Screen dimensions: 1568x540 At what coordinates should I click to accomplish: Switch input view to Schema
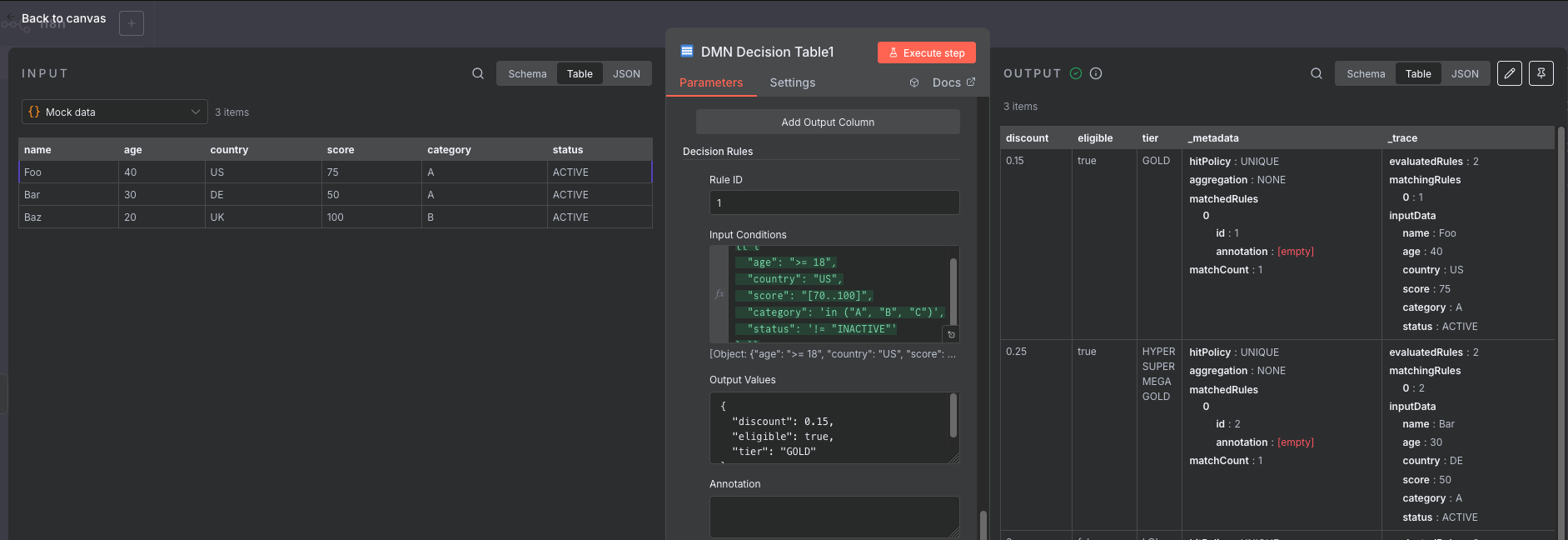pyautogui.click(x=527, y=73)
